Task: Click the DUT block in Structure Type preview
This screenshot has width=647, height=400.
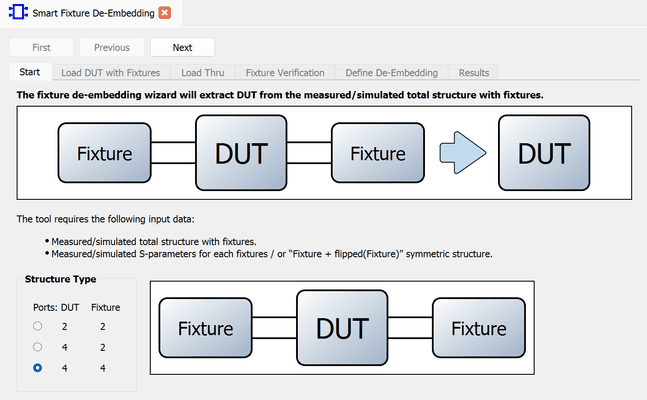Action: tap(342, 328)
